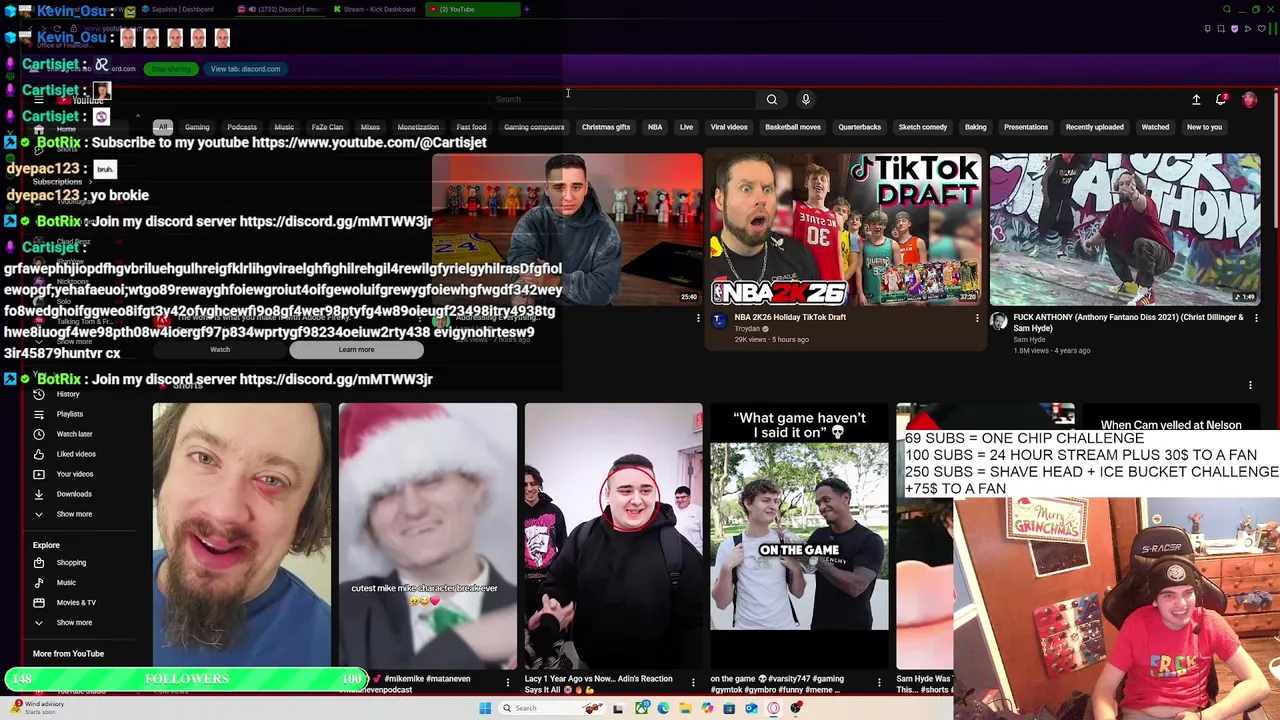
Task: Open Playlists in the sidebar
Action: click(68, 414)
